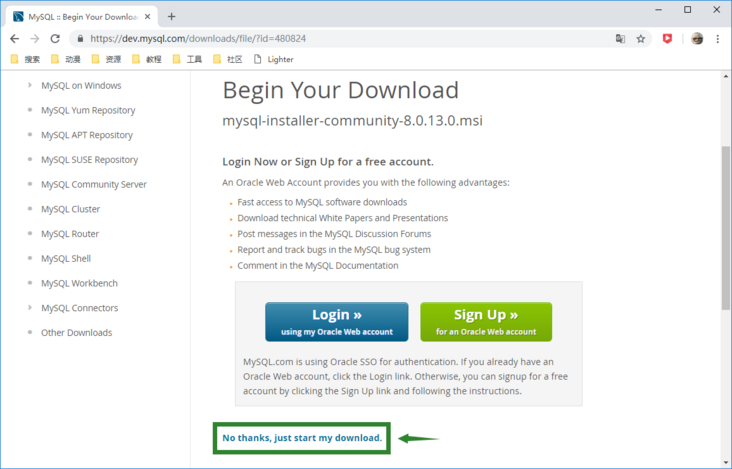The image size is (732, 469).
Task: Open MySQL Community Server link
Action: 94,184
